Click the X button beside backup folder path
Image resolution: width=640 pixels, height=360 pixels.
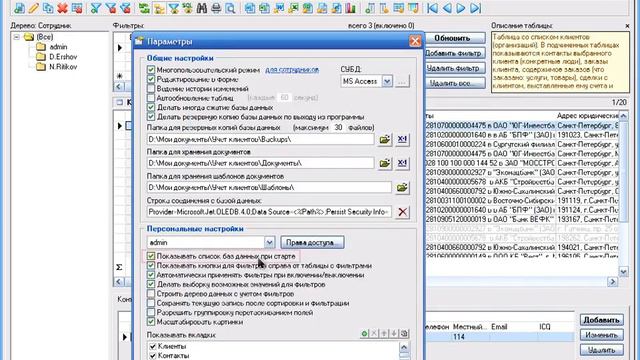coord(402,140)
